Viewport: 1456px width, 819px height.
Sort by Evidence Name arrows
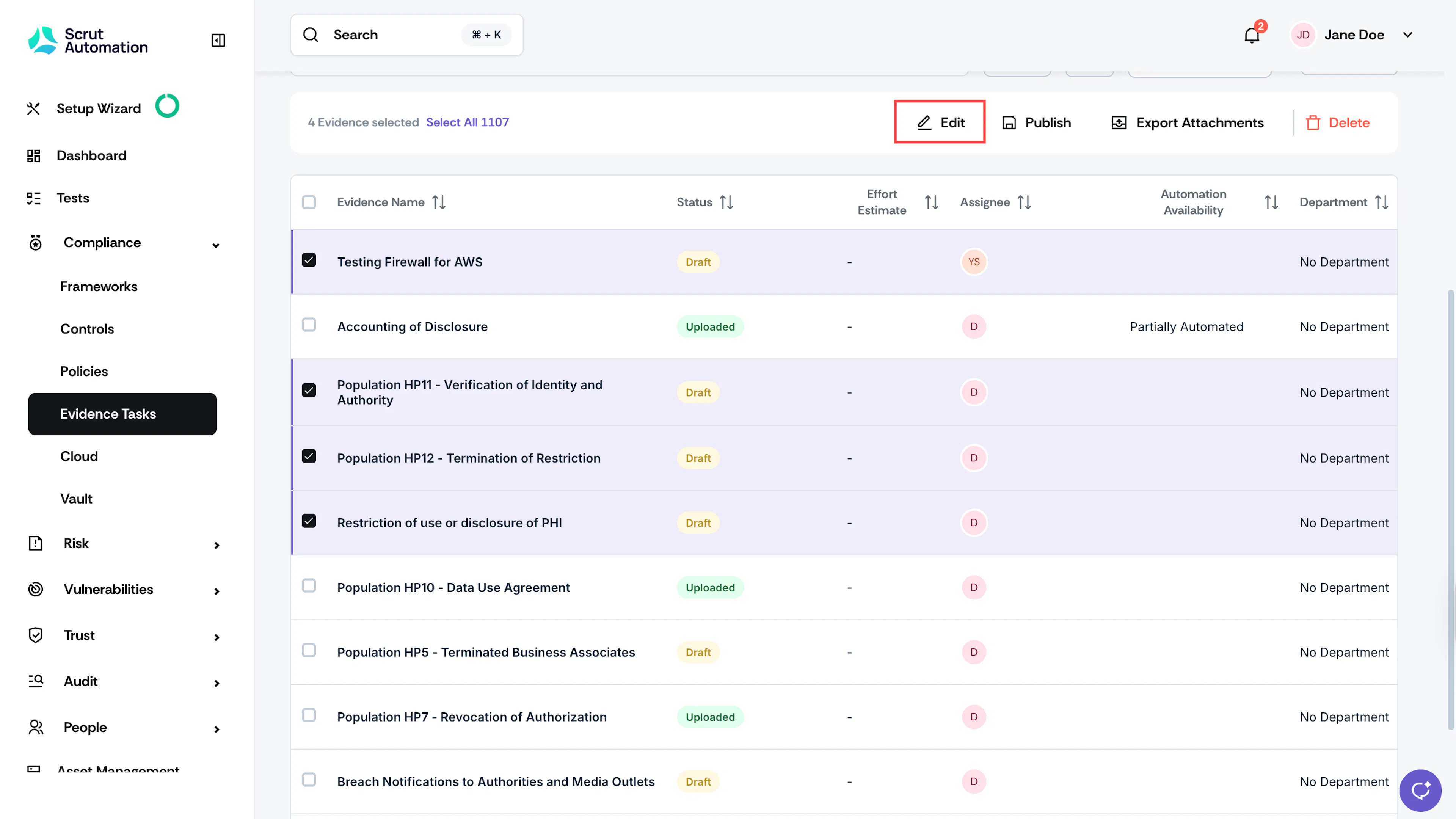point(439,202)
